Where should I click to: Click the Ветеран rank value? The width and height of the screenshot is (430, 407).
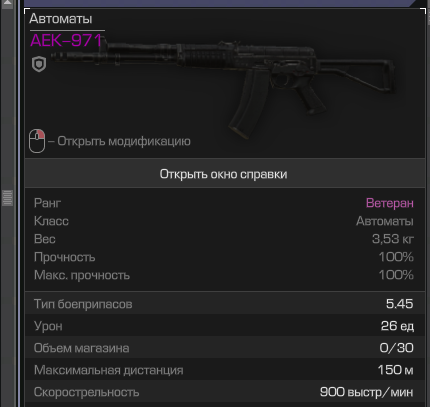(390, 203)
